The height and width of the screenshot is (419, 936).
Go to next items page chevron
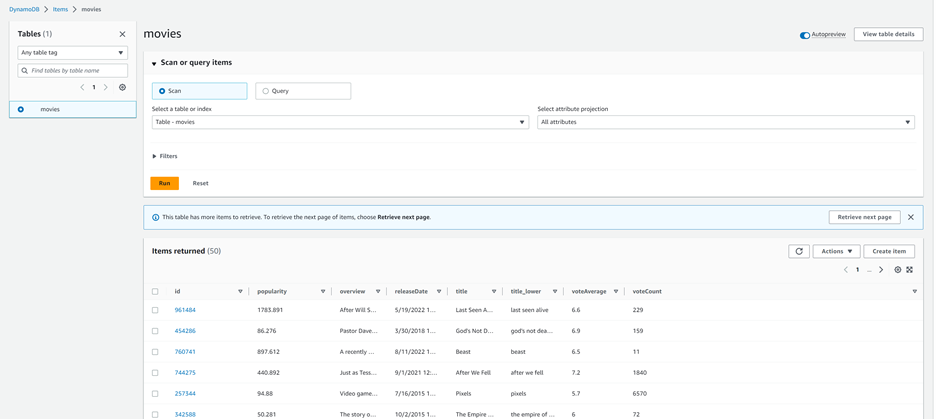click(881, 270)
